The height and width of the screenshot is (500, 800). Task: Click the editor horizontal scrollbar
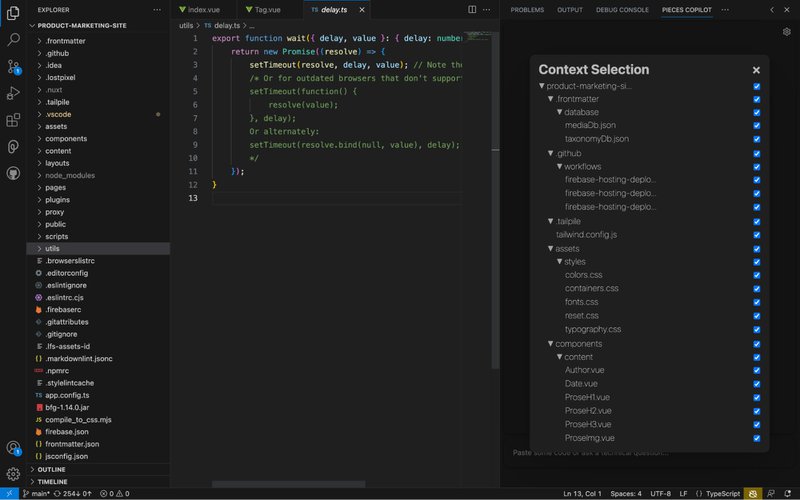[288, 484]
